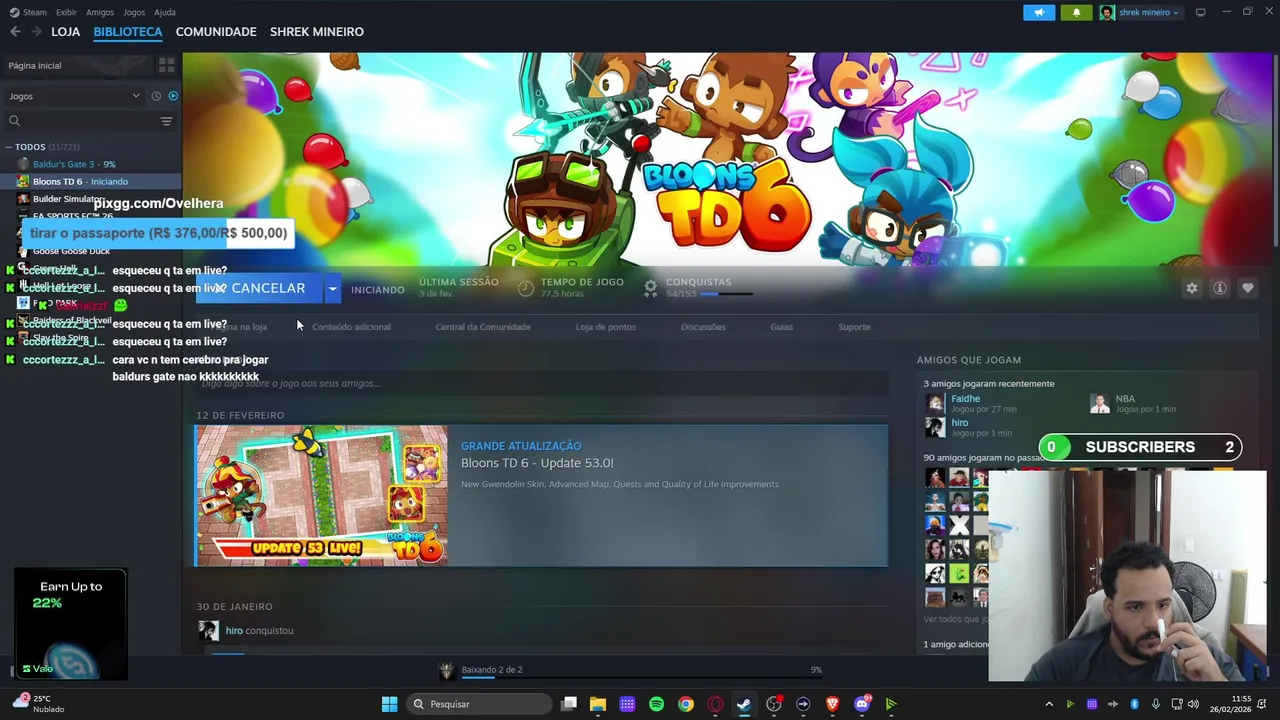Open the Update 53 news thumbnail

point(321,496)
